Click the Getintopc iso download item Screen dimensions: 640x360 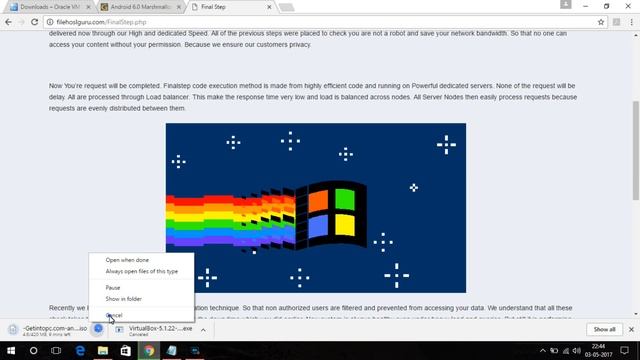pyautogui.click(x=48, y=330)
